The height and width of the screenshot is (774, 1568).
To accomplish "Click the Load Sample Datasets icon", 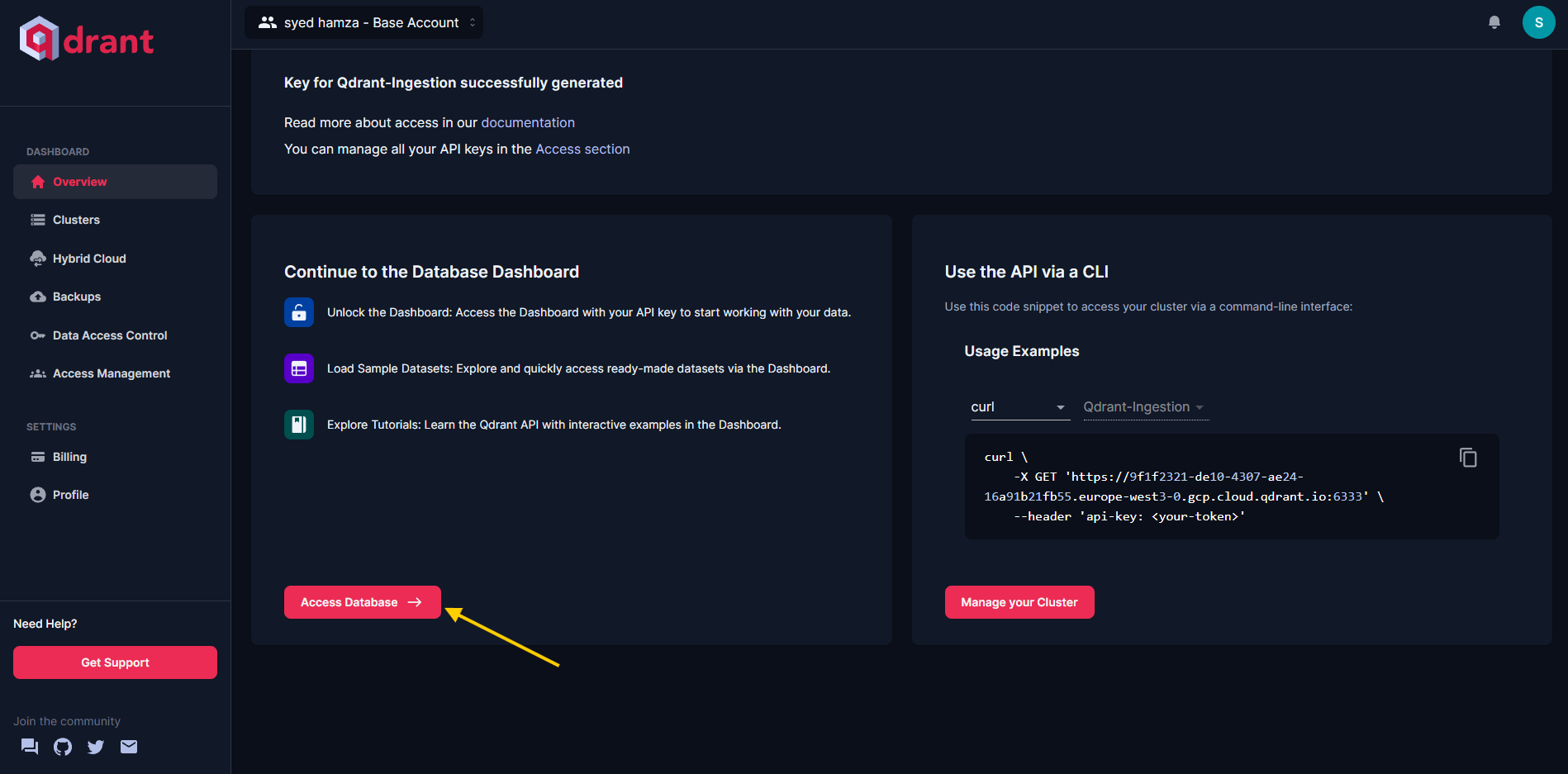I will 298,368.
